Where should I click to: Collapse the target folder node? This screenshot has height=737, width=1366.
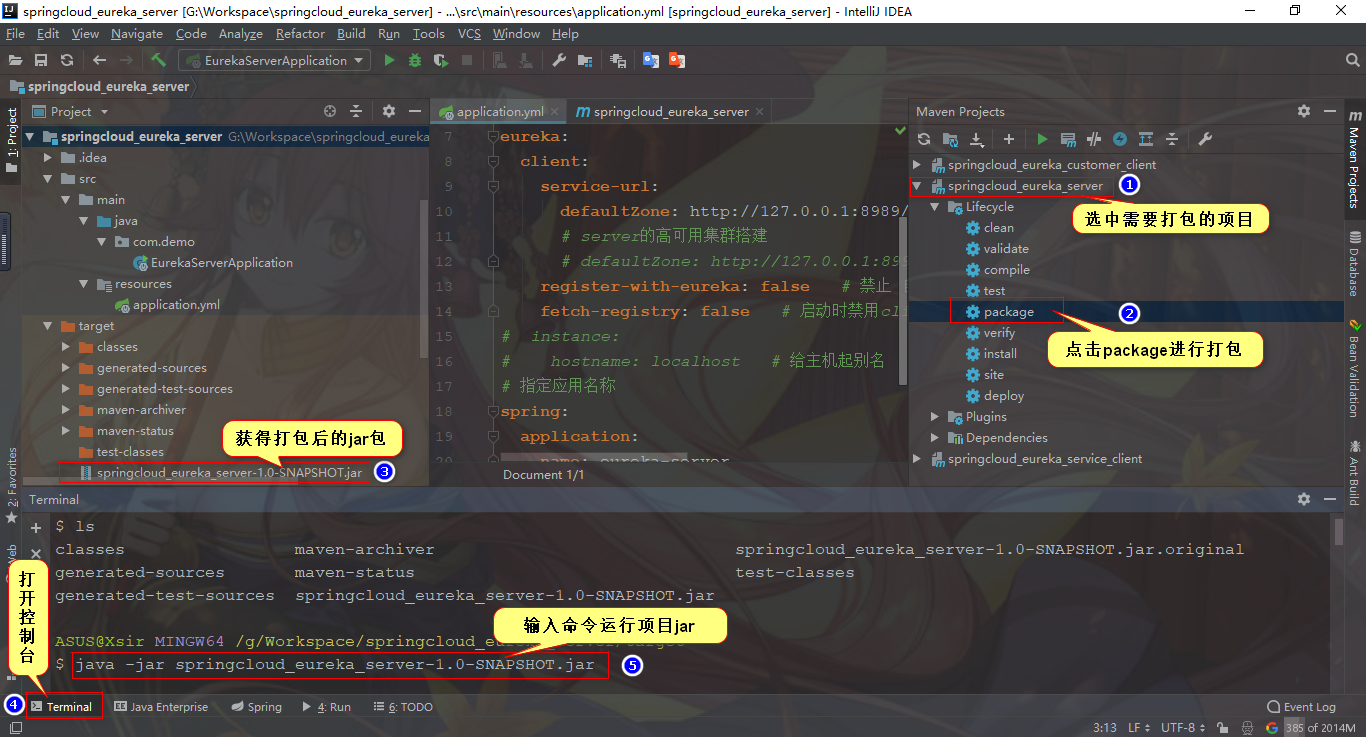click(49, 326)
